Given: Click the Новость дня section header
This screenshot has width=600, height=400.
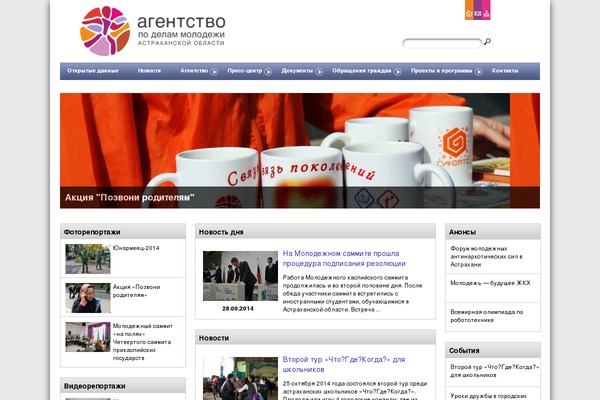Looking at the screenshot, I should (x=315, y=232).
